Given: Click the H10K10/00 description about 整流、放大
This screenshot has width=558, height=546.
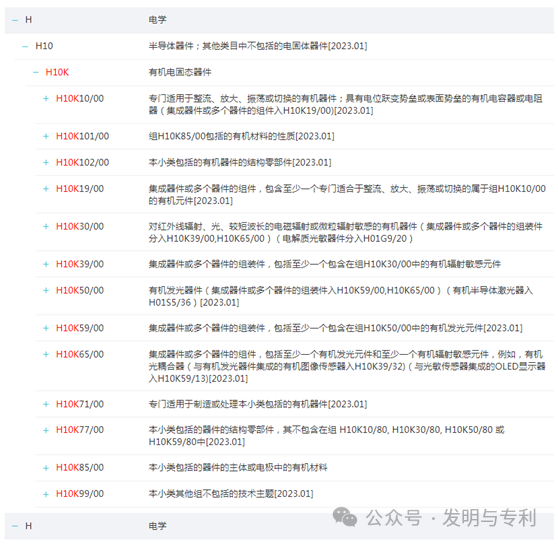Looking at the screenshot, I should coord(346,105).
